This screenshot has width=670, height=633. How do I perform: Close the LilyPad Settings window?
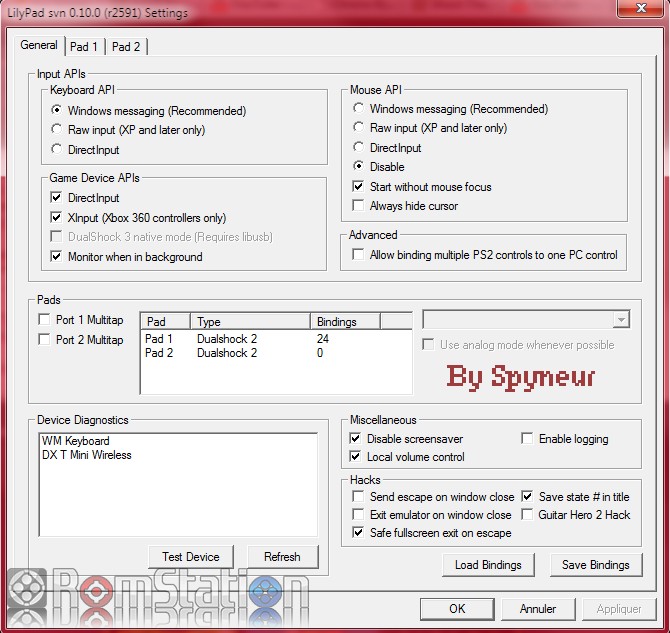click(x=641, y=8)
